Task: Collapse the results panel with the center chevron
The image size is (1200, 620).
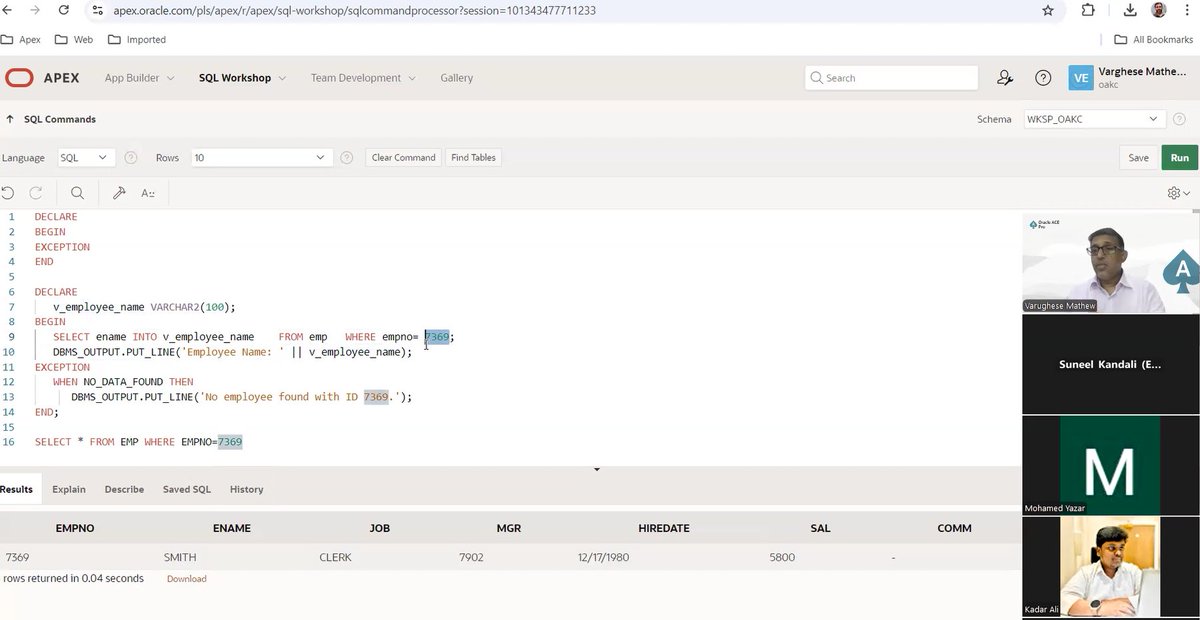Action: point(597,467)
